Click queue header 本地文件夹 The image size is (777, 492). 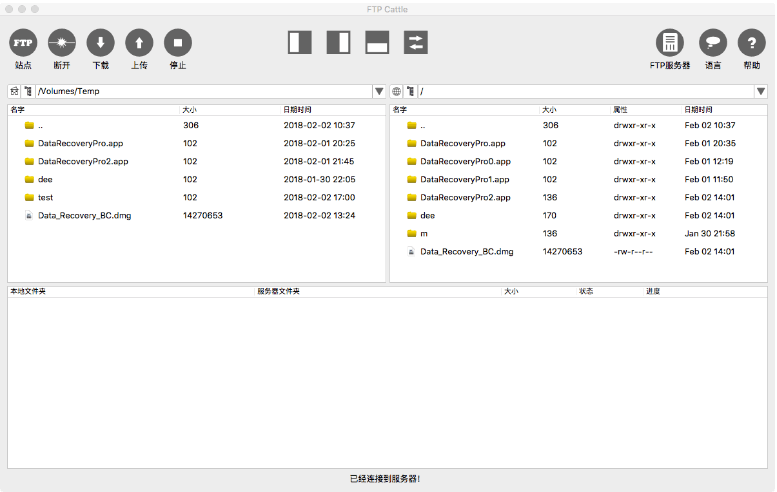point(28,291)
